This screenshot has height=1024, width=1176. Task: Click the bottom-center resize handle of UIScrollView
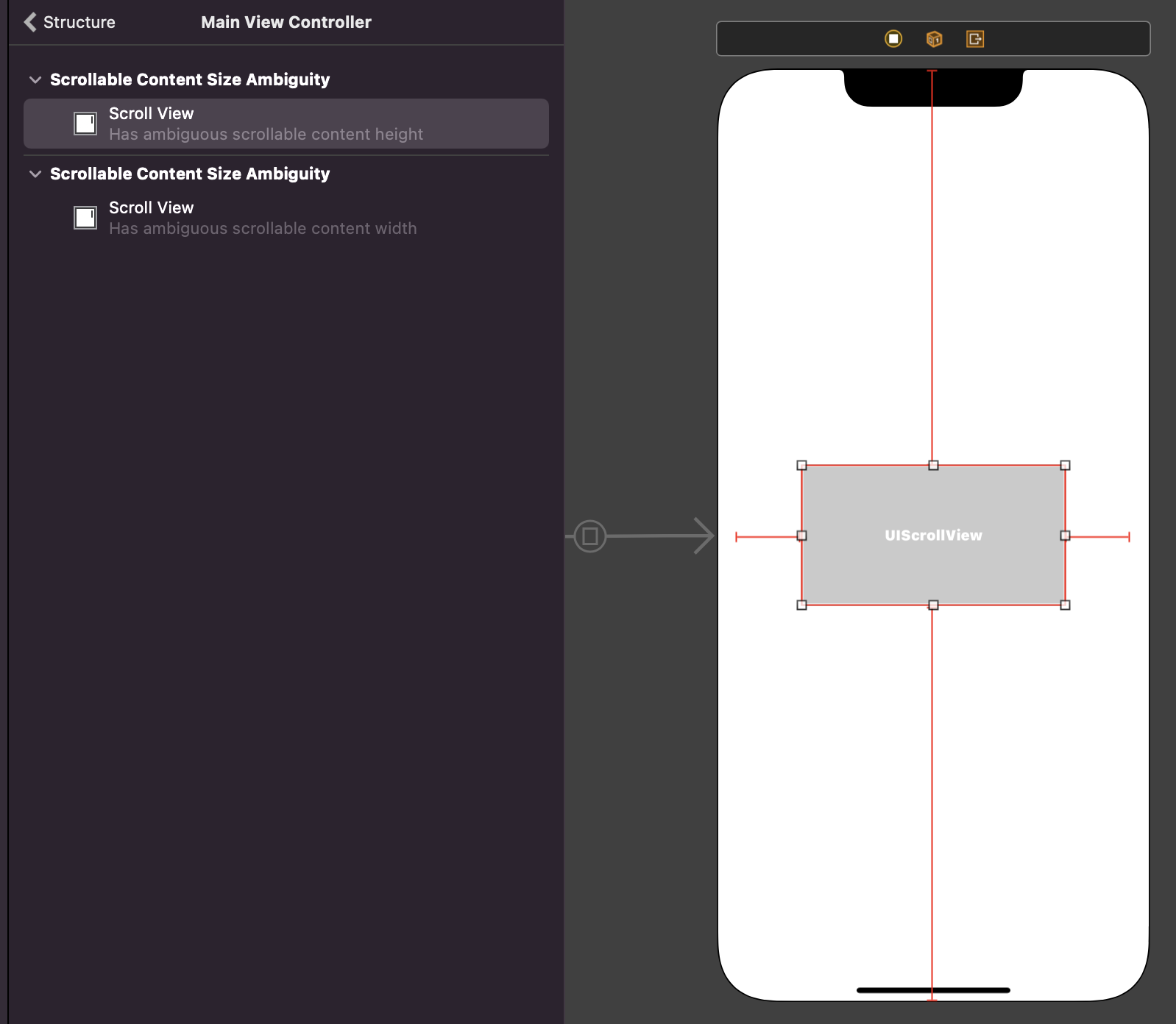coord(933,605)
